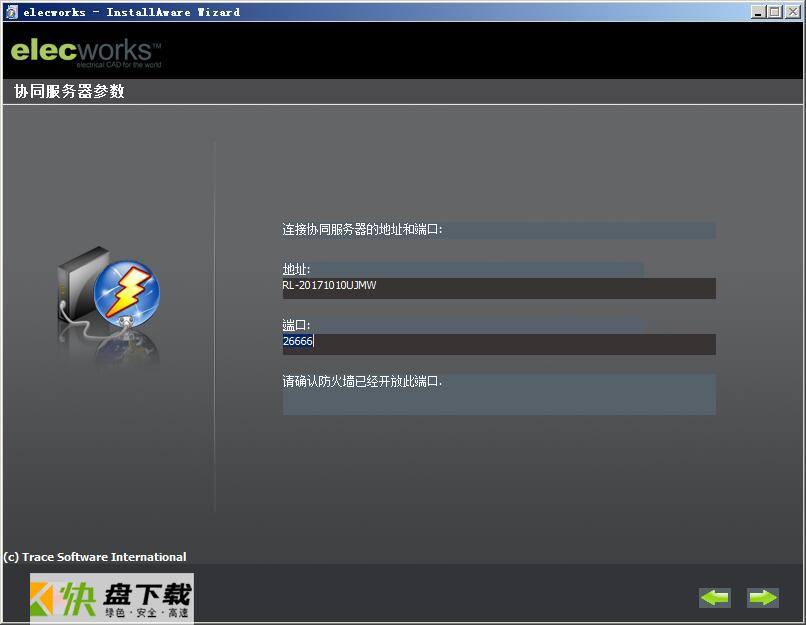Click the 端口: label
Viewport: 806px width, 625px height.
coord(296,325)
